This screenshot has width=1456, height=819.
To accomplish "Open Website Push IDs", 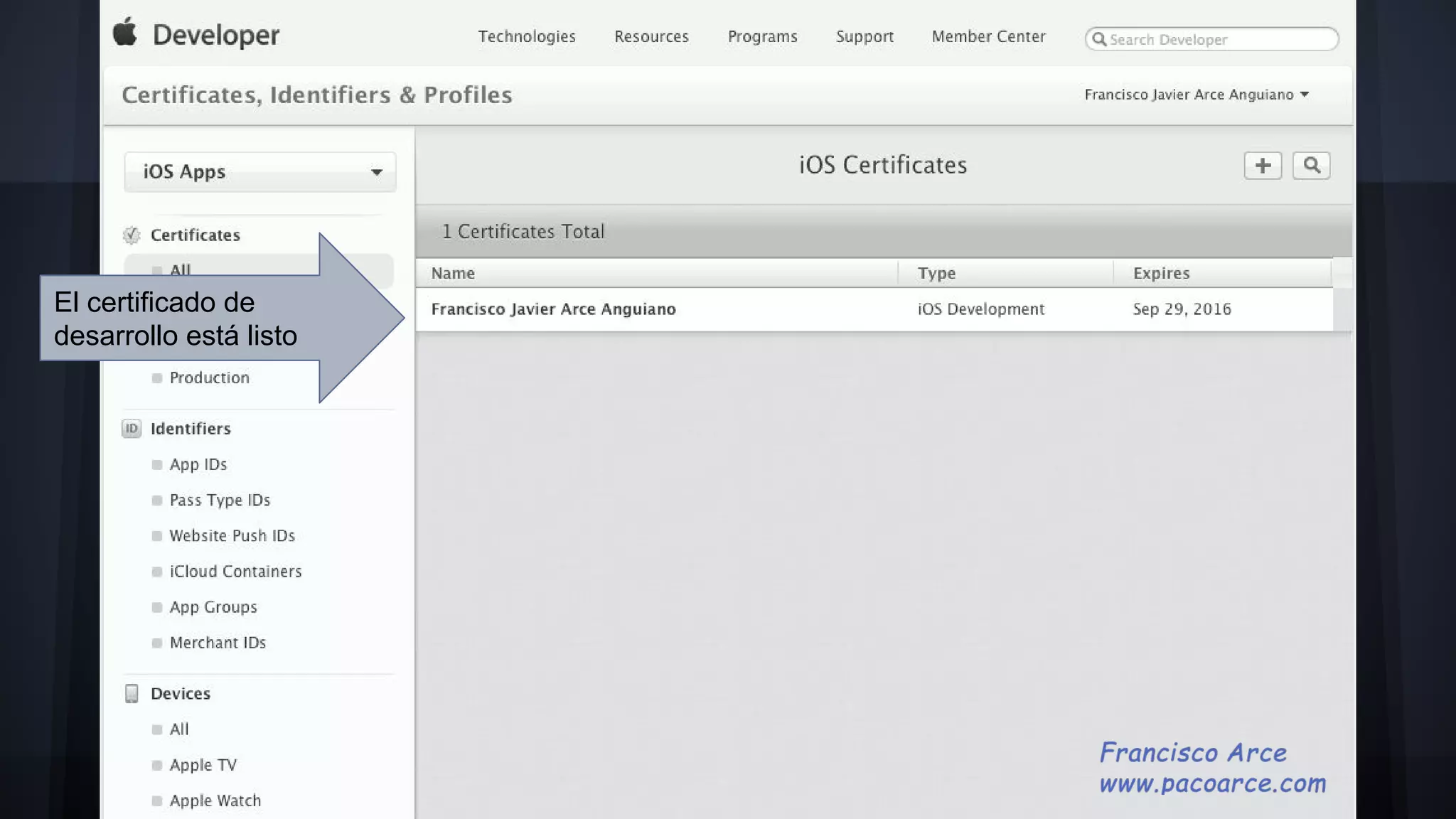I will 232,535.
